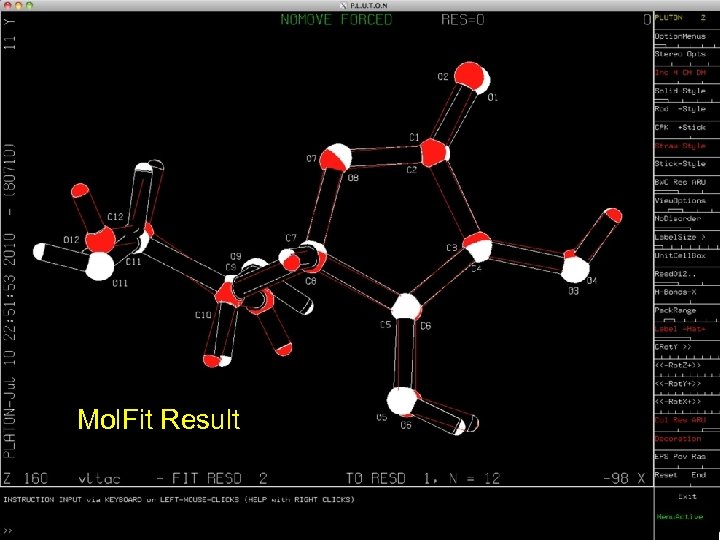The image size is (720, 540).
Task: Click the Resd012.. menu item
Action: pyautogui.click(x=676, y=274)
